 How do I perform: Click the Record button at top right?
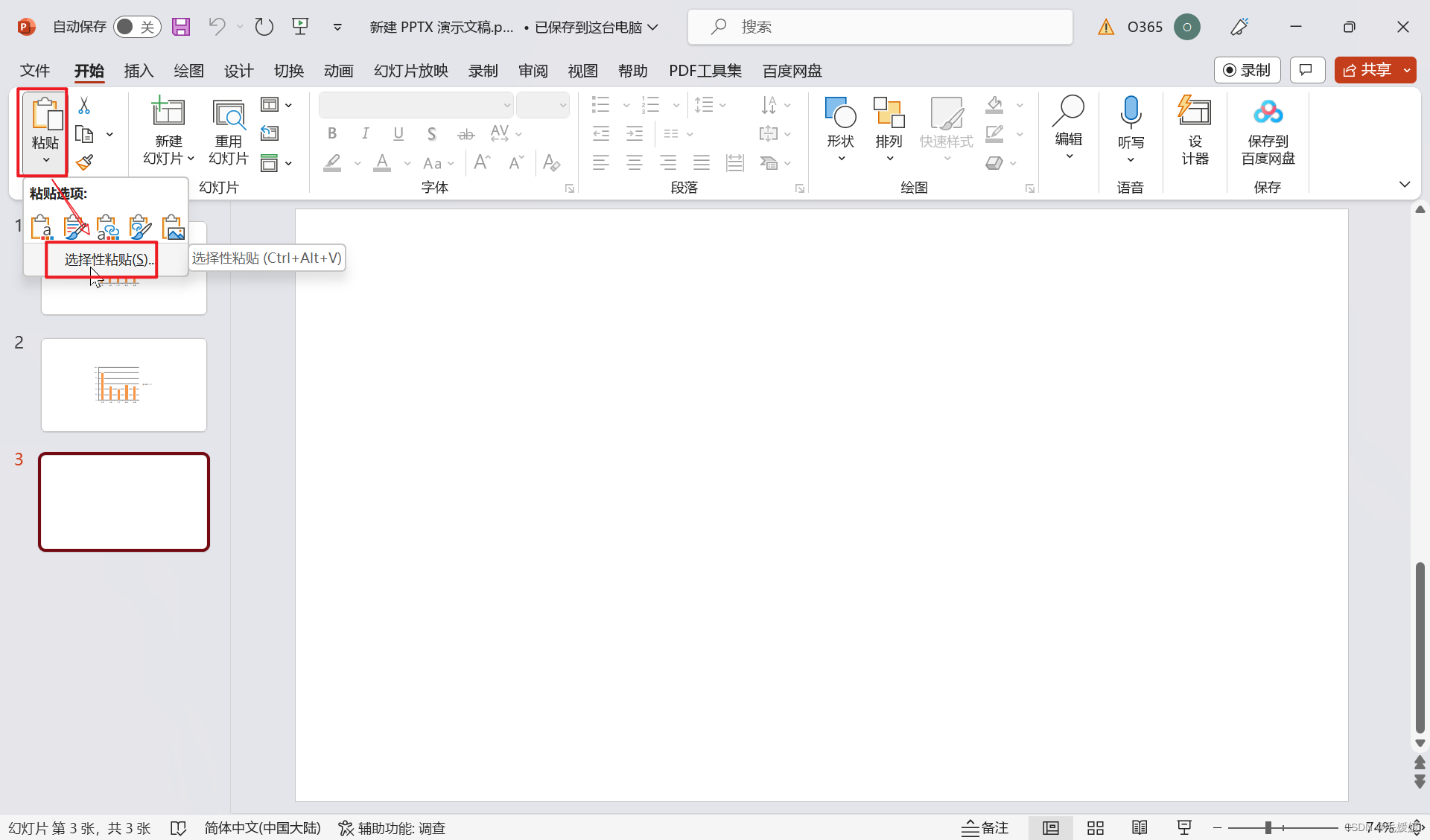click(x=1247, y=70)
